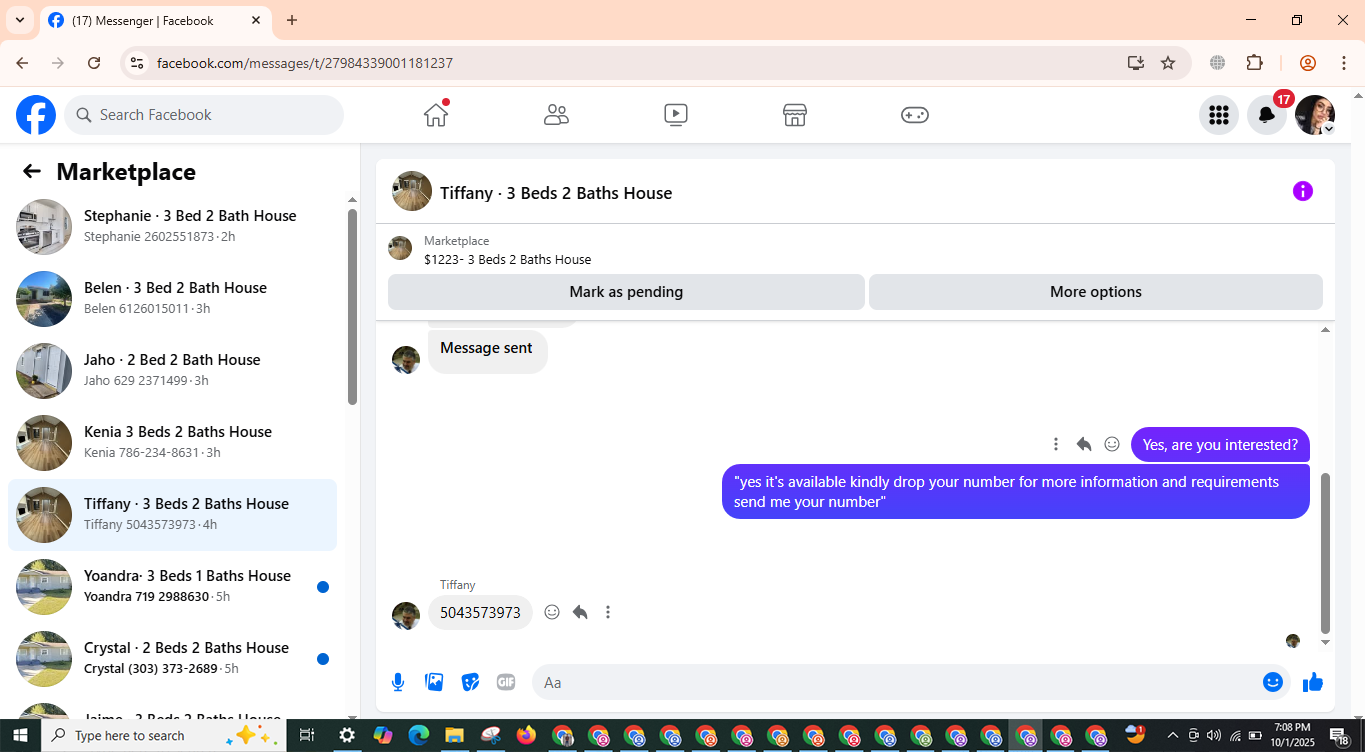Viewport: 1365px width, 752px height.
Task: Open the tab search dropdown chevron
Action: [20, 20]
